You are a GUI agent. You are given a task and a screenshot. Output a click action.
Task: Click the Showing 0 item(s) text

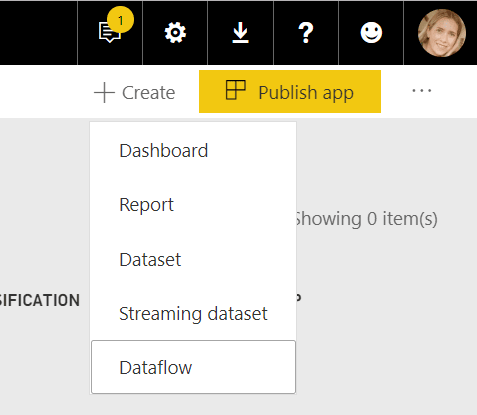[x=366, y=219]
